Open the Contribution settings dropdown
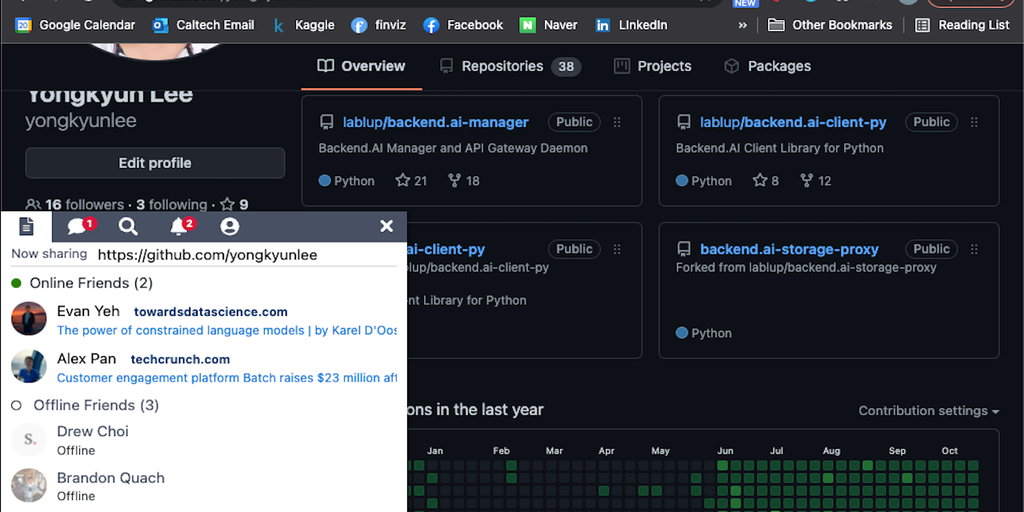The width and height of the screenshot is (1024, 512). [929, 411]
